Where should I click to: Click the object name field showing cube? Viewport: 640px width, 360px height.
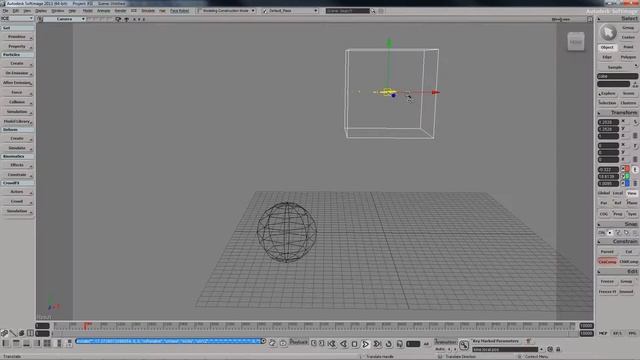618,76
